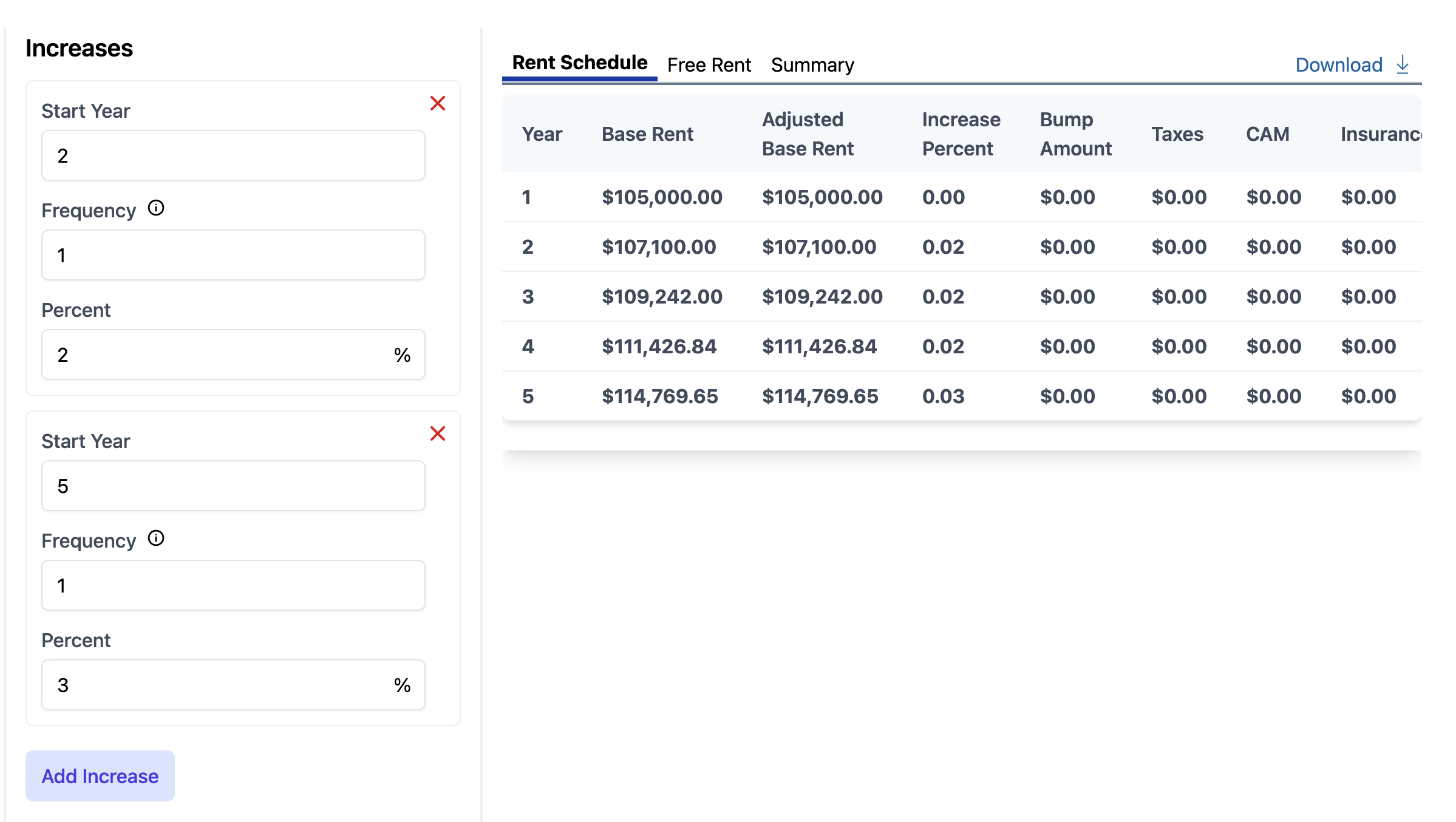Select the Year 1 base rent value $105,000.00
This screenshot has height=822, width=1456.
(662, 197)
